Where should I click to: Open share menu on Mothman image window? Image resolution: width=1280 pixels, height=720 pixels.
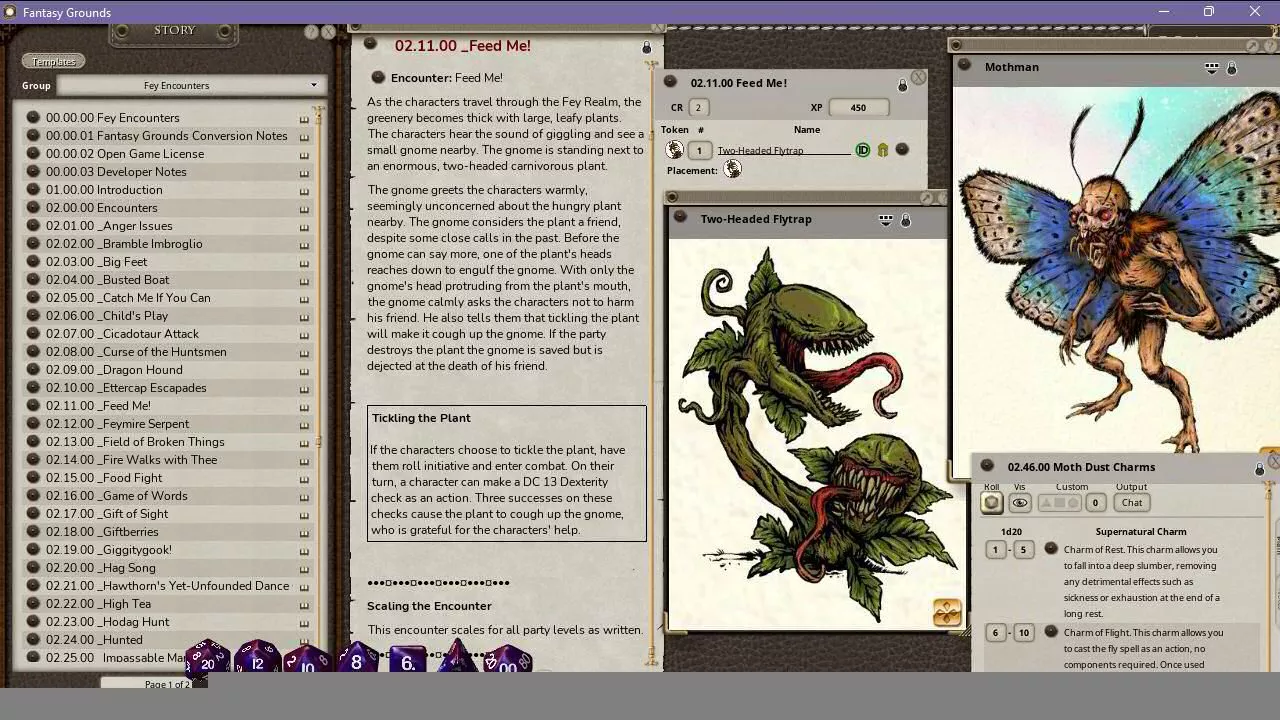pos(1211,68)
